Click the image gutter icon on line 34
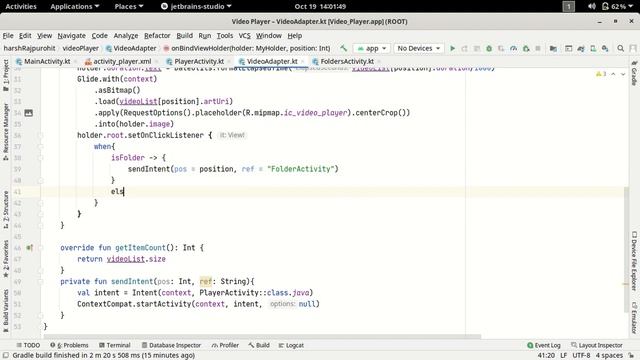This screenshot has width=640, height=360. coord(29,113)
